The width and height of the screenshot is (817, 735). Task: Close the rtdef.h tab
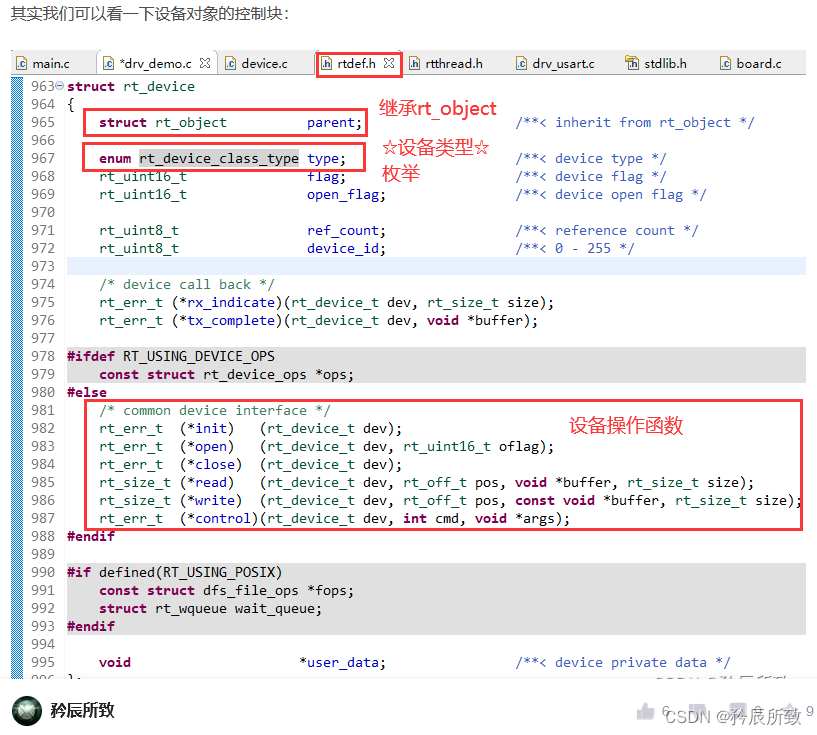pos(388,61)
